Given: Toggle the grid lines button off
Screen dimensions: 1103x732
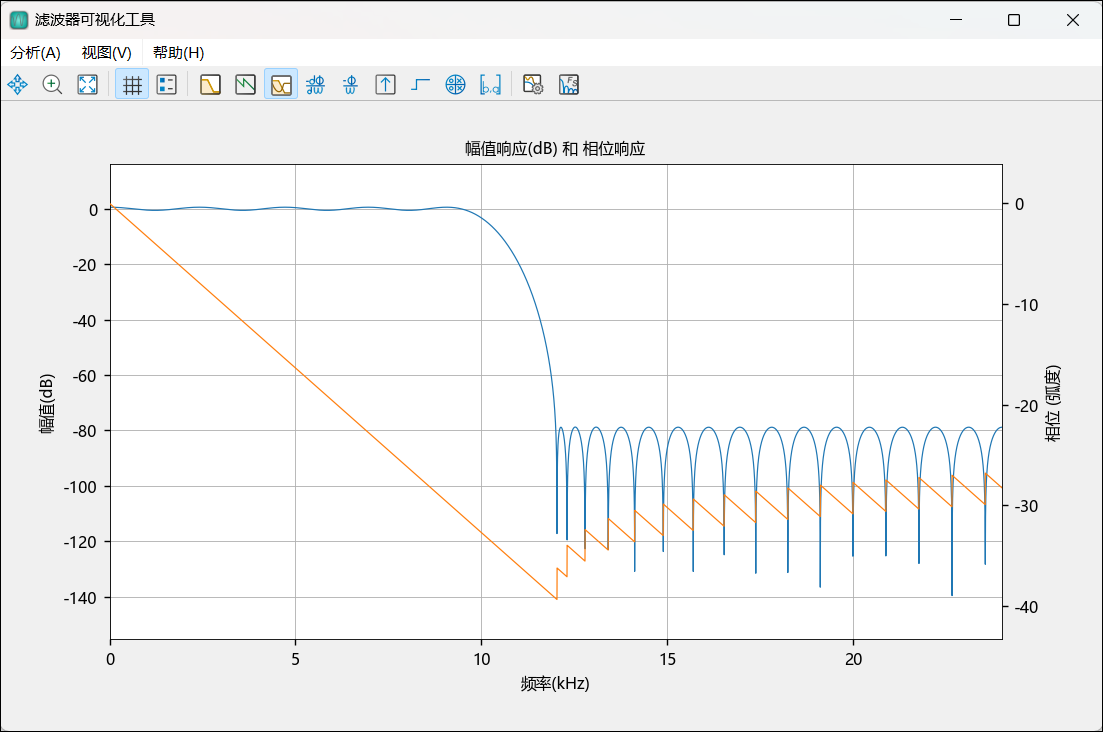Looking at the screenshot, I should (132, 85).
